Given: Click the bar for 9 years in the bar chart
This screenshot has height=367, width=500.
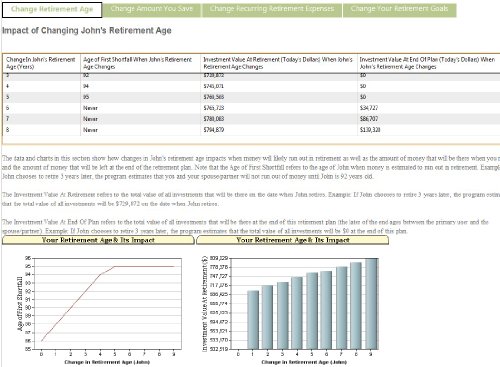Looking at the screenshot, I should tap(371, 304).
